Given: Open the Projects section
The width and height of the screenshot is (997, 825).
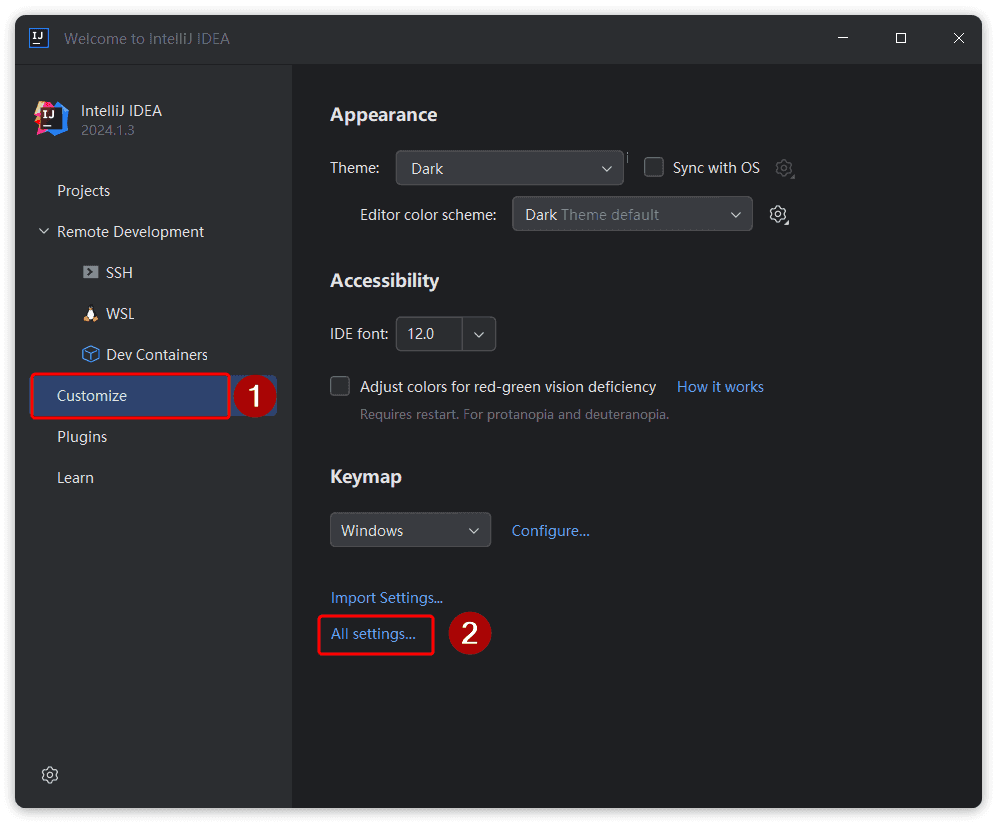Looking at the screenshot, I should 83,191.
